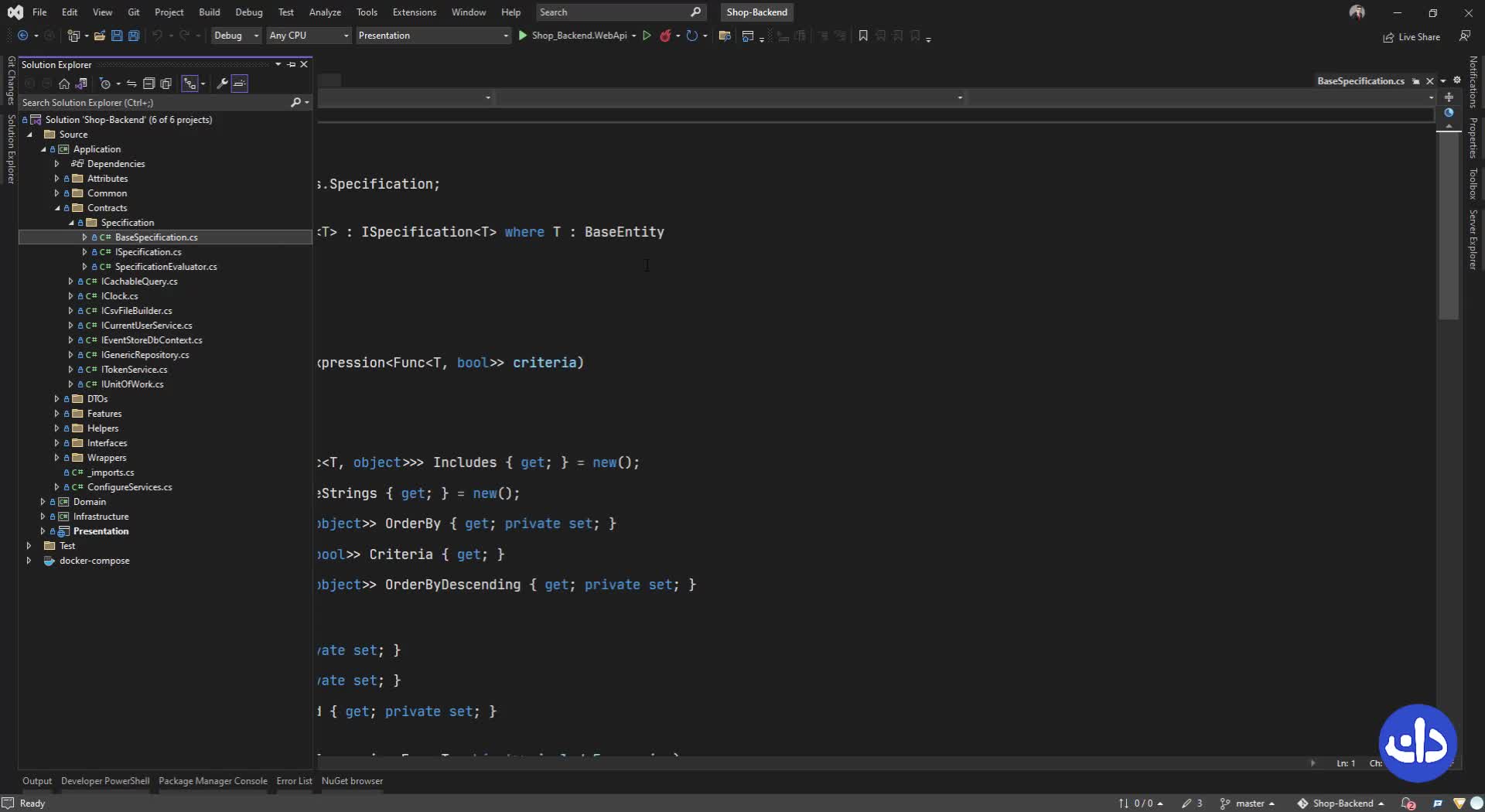Viewport: 1485px width, 812px height.
Task: Open the Debug configuration dropdown
Action: pyautogui.click(x=236, y=36)
